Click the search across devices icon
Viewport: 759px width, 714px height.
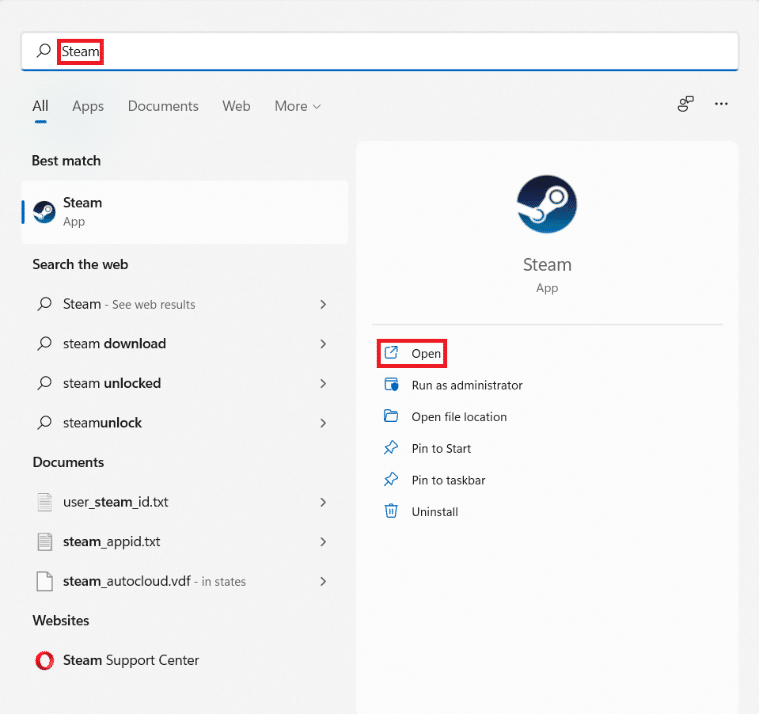pos(686,104)
